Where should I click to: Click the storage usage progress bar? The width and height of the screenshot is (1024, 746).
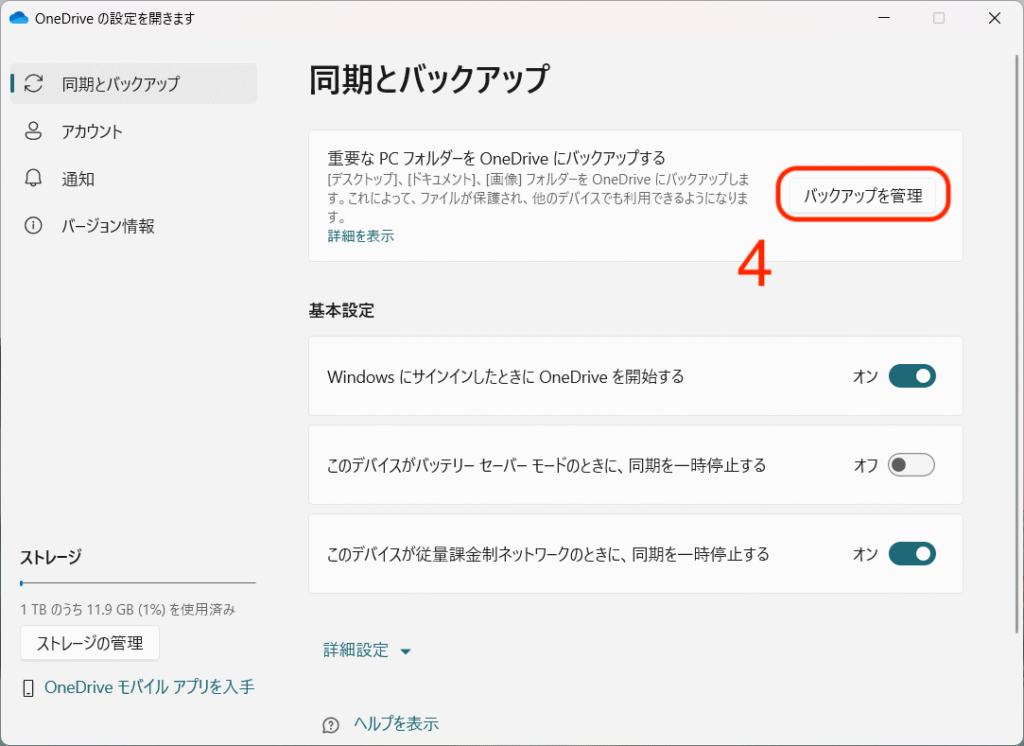click(138, 583)
